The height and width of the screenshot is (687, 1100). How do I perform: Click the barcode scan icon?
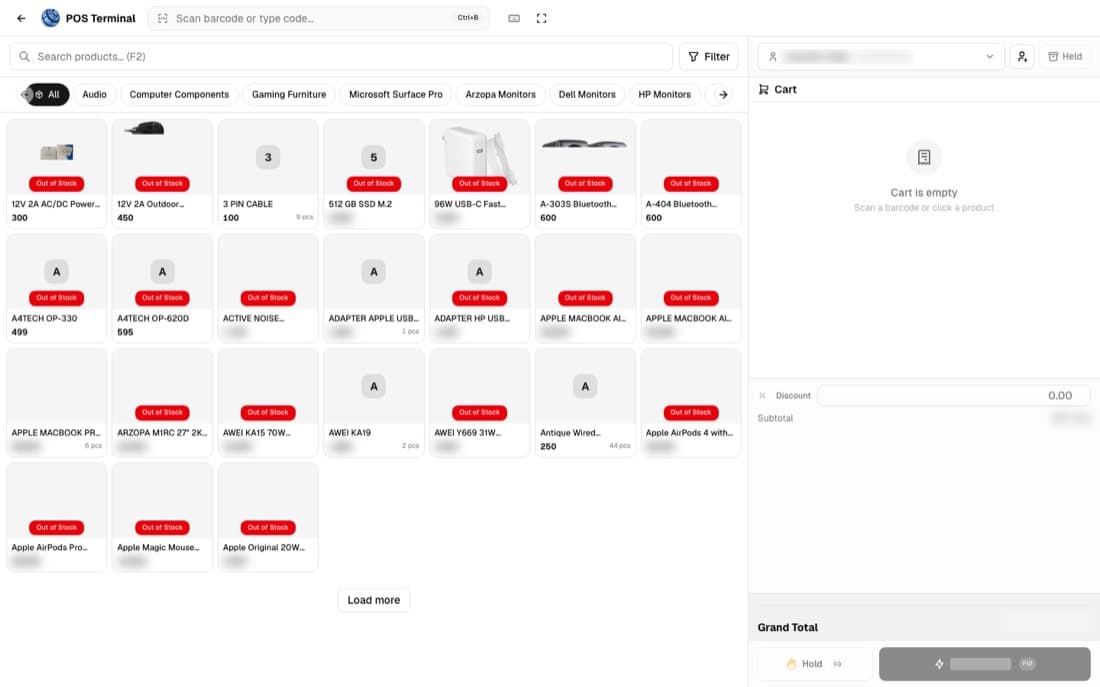(163, 18)
